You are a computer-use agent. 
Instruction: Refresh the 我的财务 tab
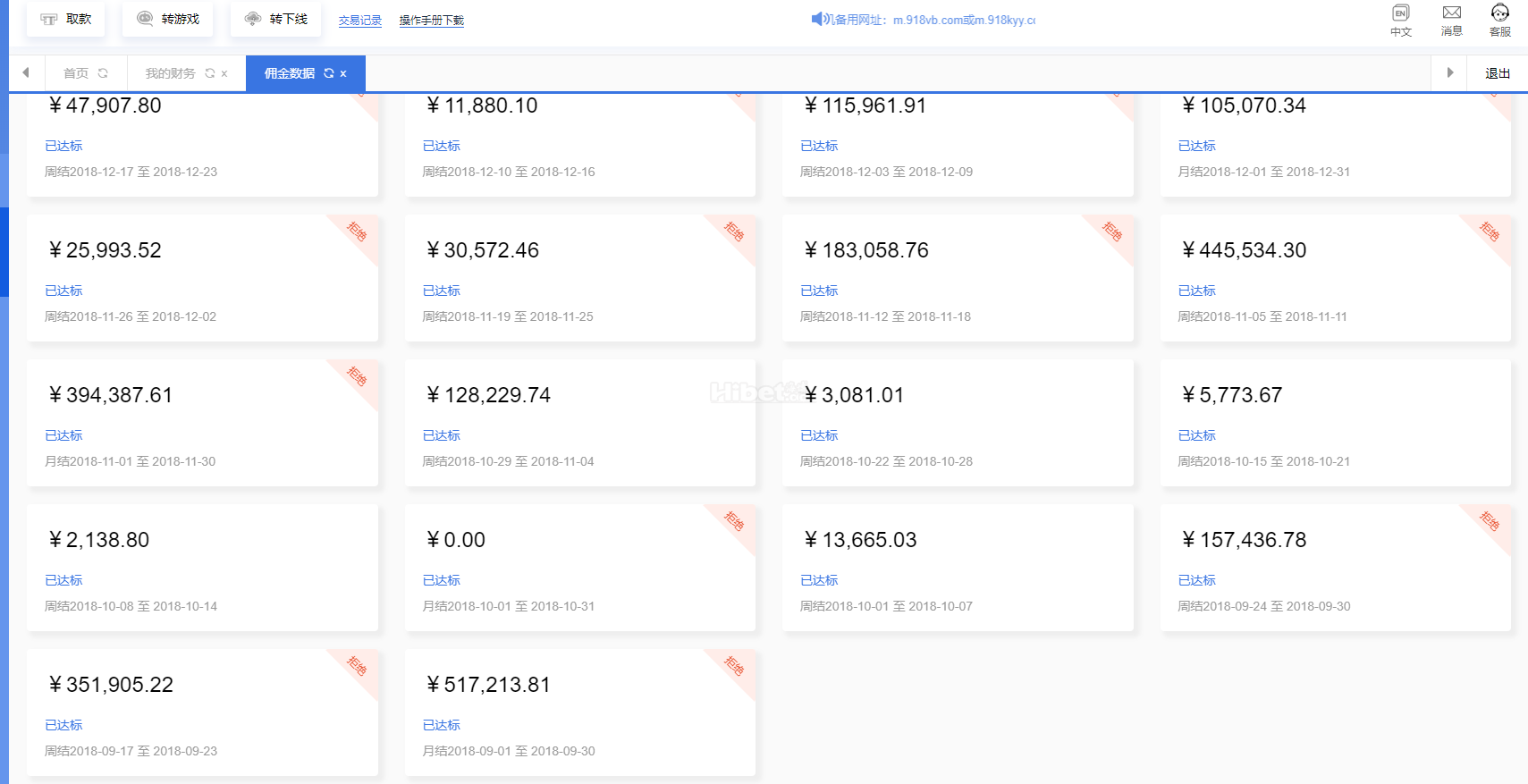point(210,73)
